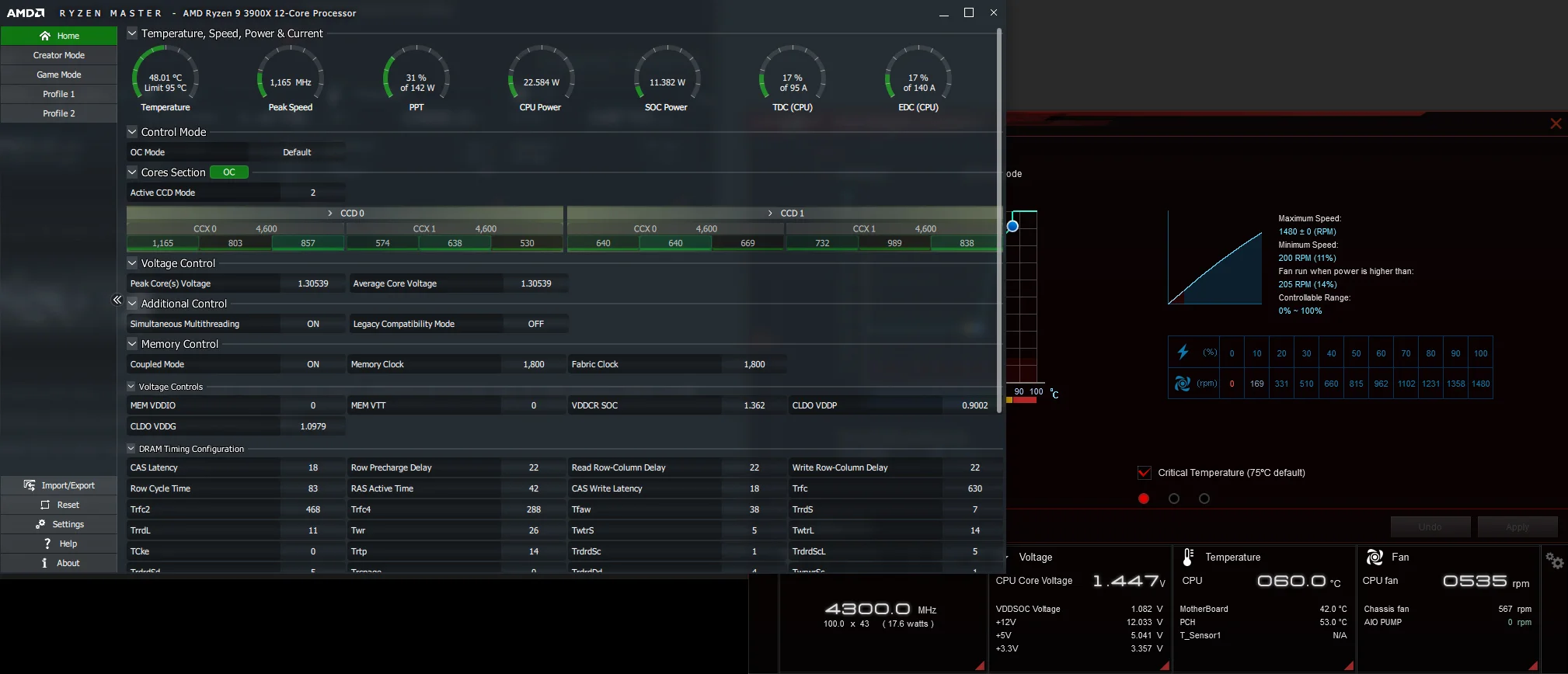Collapse the Control Mode section
The width and height of the screenshot is (1568, 674).
click(132, 132)
